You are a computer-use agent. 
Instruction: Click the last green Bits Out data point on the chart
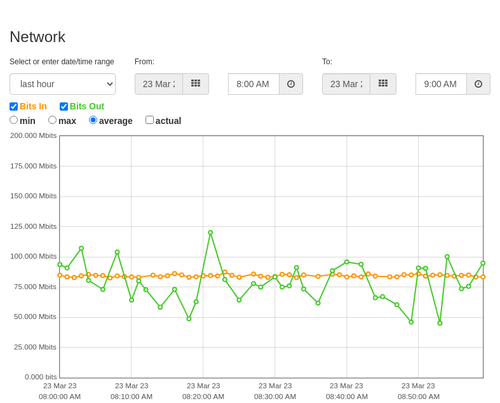click(483, 263)
